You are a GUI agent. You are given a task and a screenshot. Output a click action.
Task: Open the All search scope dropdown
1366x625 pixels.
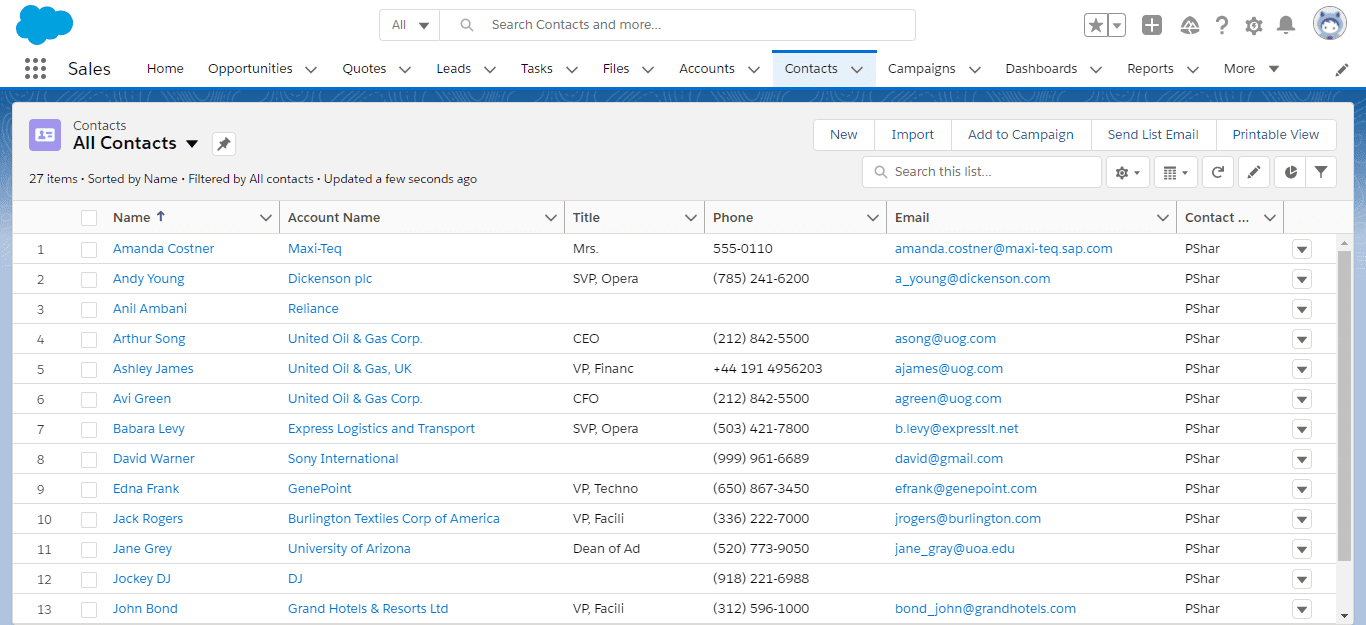pyautogui.click(x=410, y=25)
